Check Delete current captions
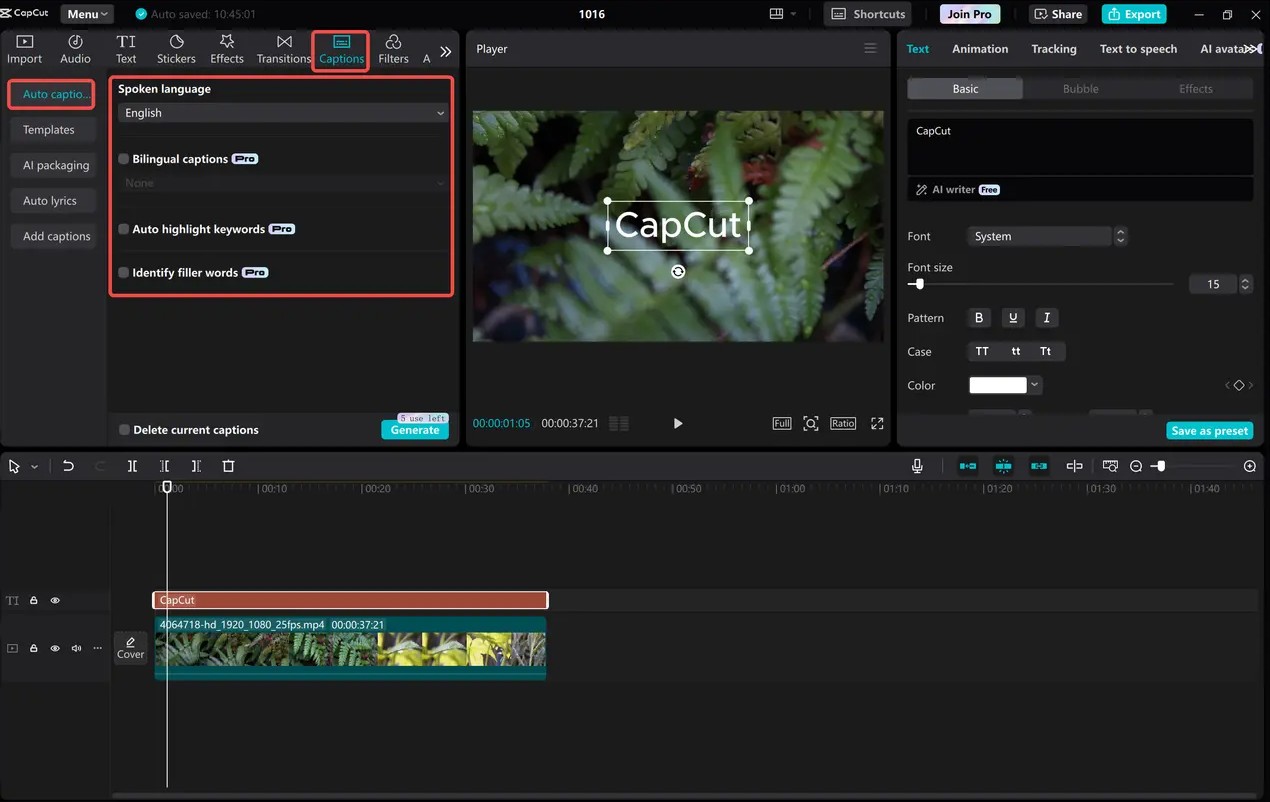1270x802 pixels. point(124,430)
